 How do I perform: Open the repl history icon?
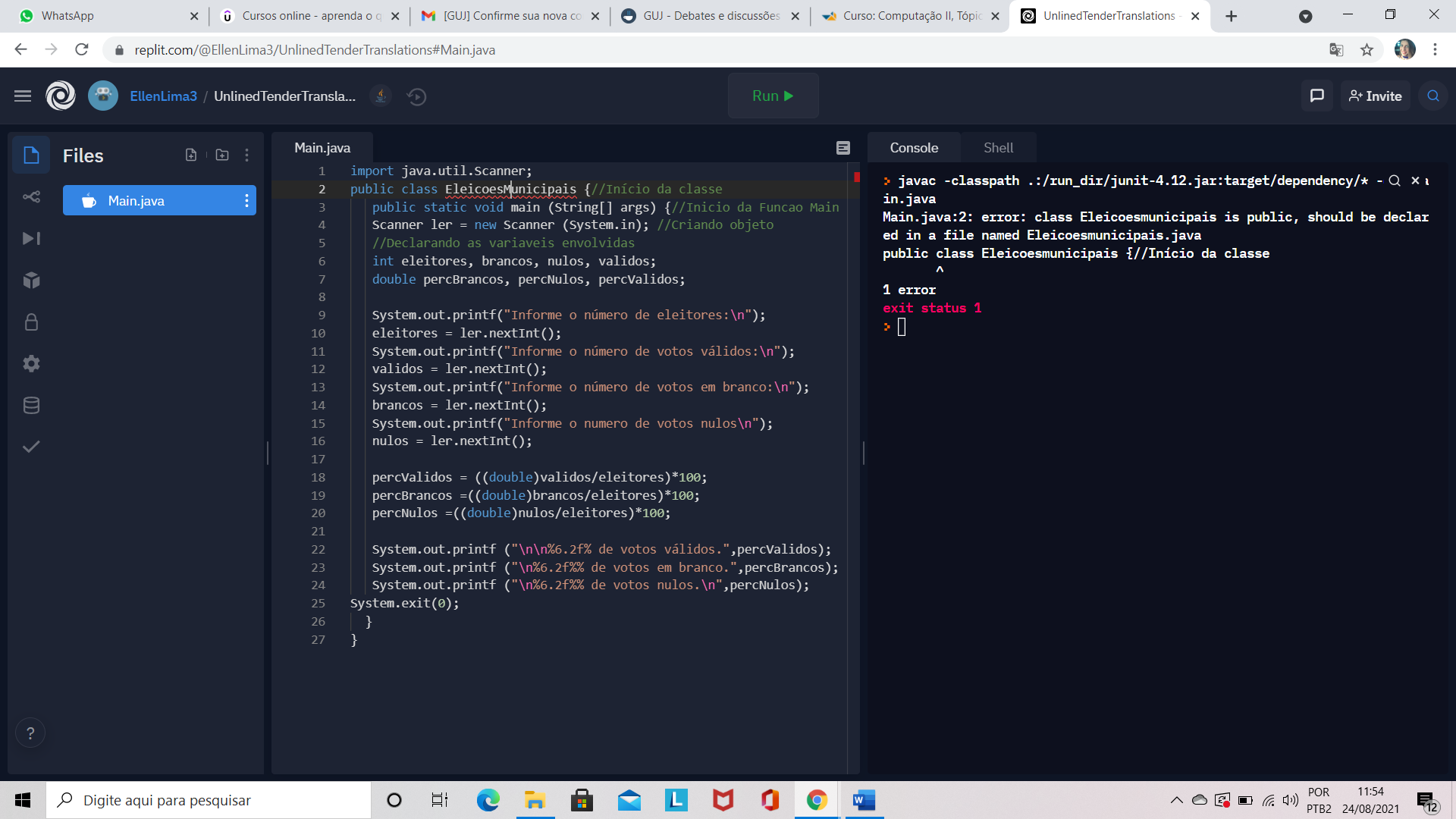click(x=416, y=96)
